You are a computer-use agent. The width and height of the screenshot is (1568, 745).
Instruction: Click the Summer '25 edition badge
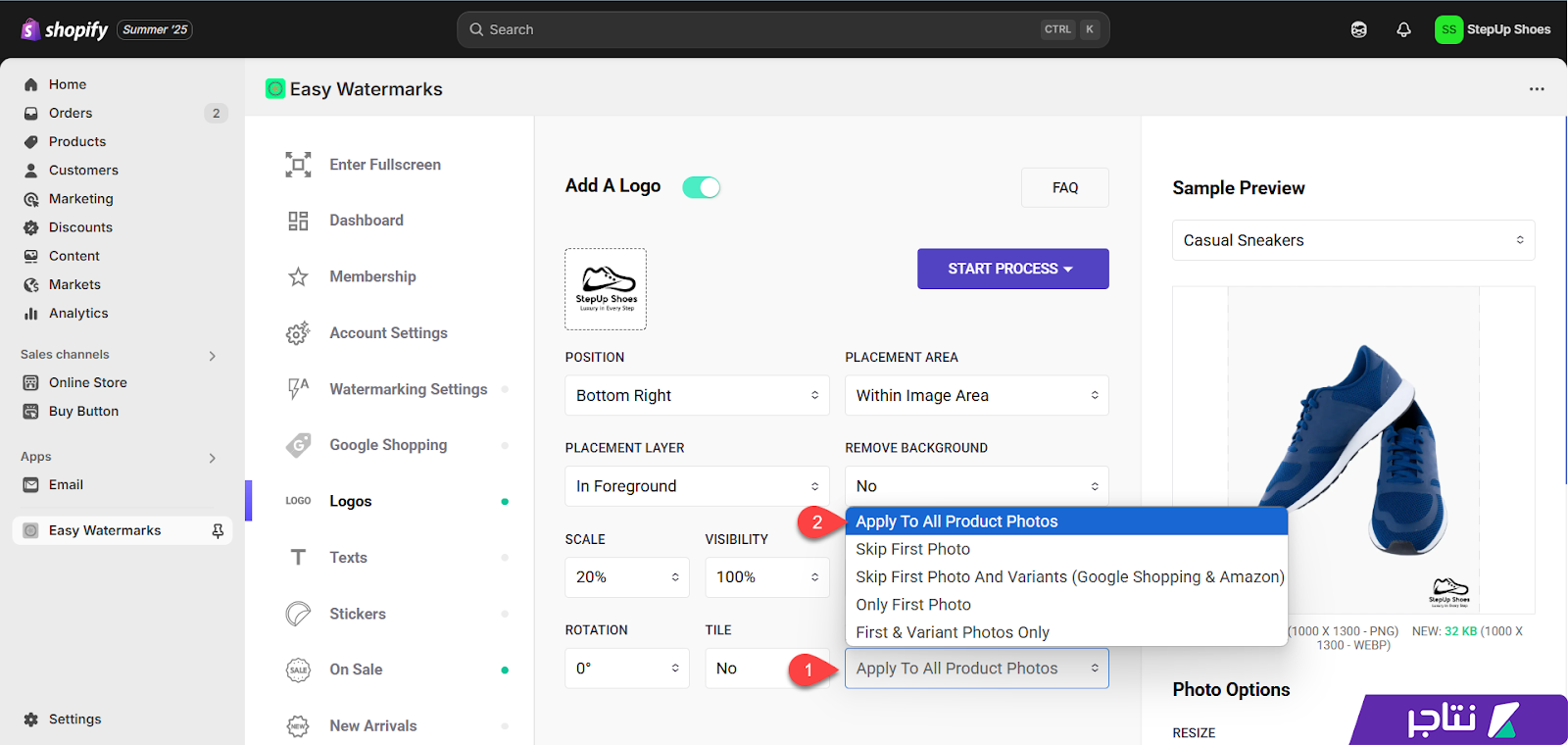(155, 29)
